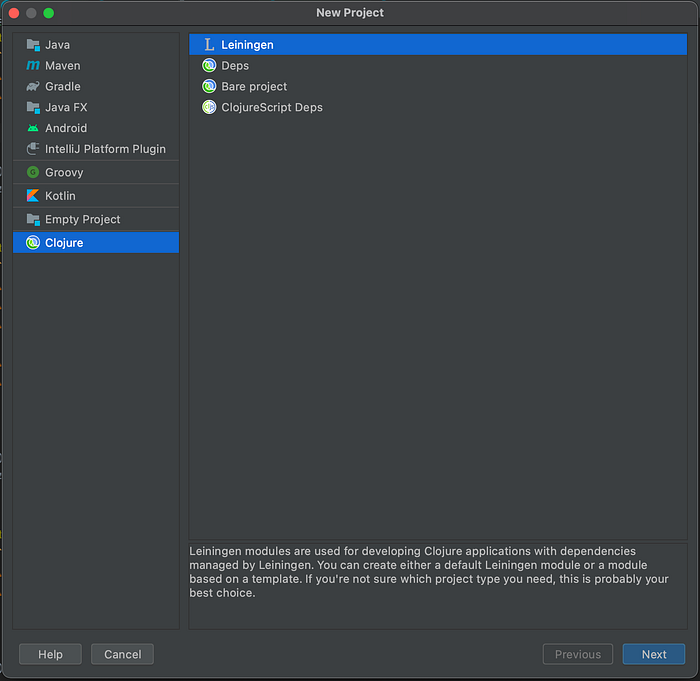Click the green zoom window button
Viewport: 700px width, 681px height.
(x=49, y=13)
